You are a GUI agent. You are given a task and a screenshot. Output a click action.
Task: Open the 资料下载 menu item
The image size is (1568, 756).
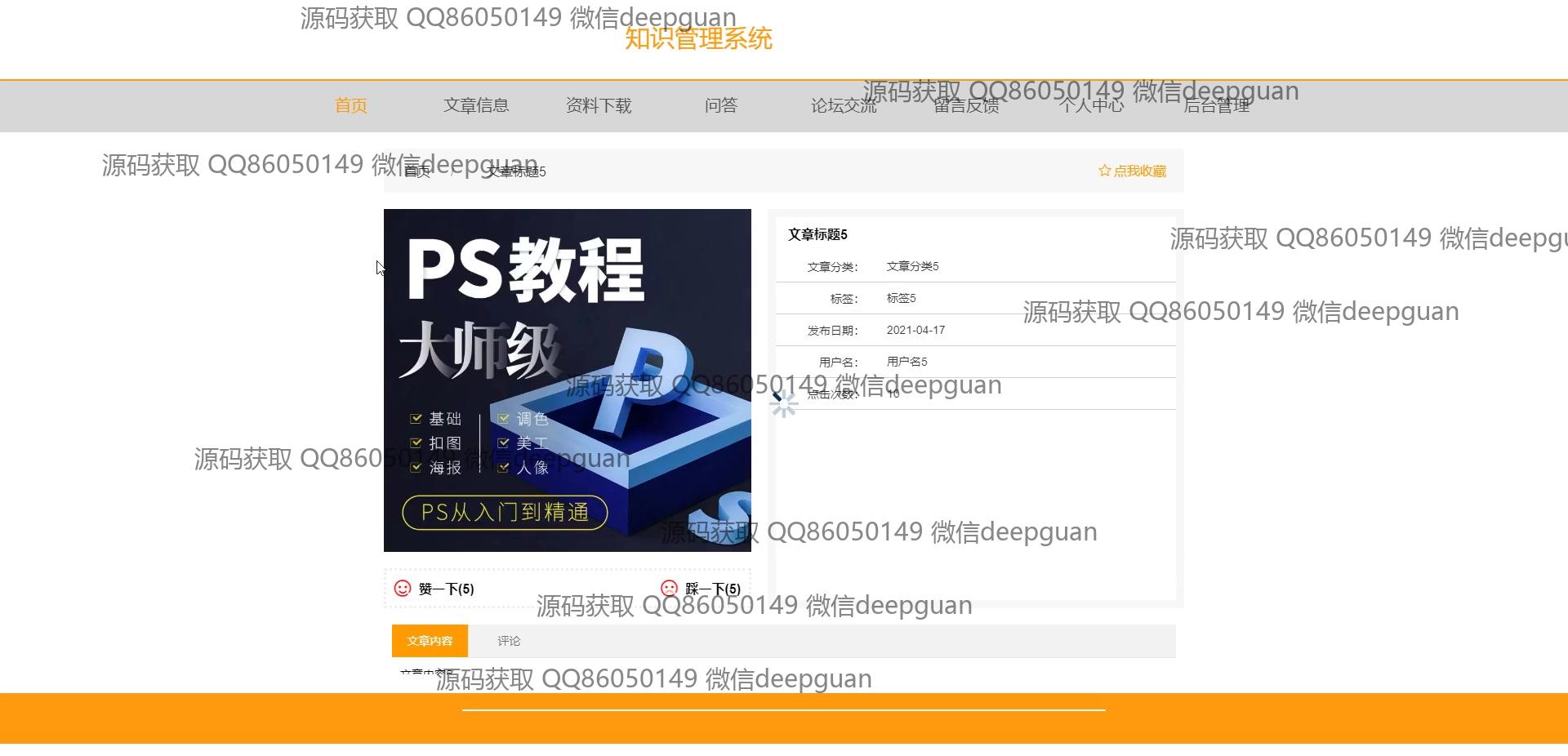point(599,105)
